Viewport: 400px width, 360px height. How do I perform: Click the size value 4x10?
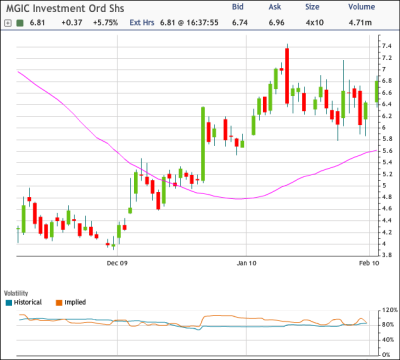315,23
